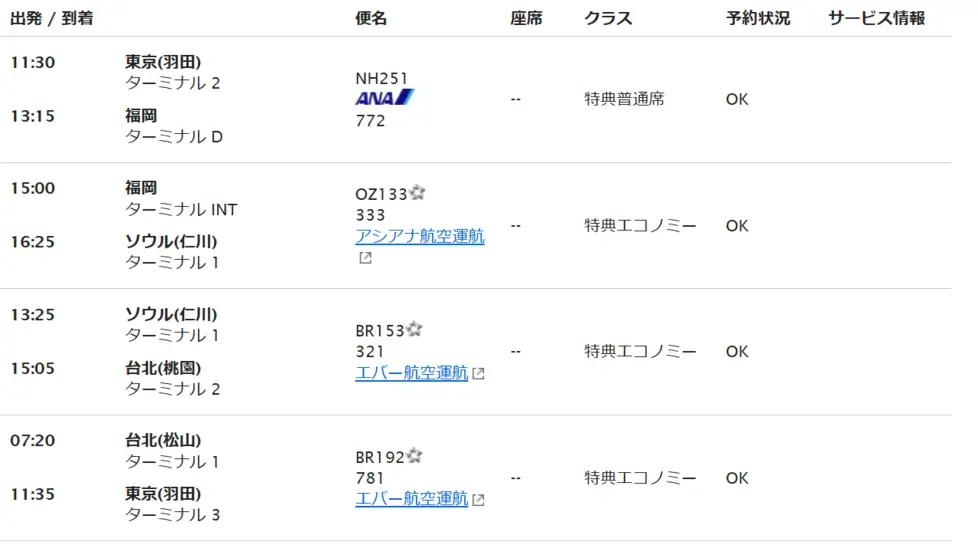Open エバー航空運航 link for flight BR153
Screen dimensions: 978x552
(412, 372)
